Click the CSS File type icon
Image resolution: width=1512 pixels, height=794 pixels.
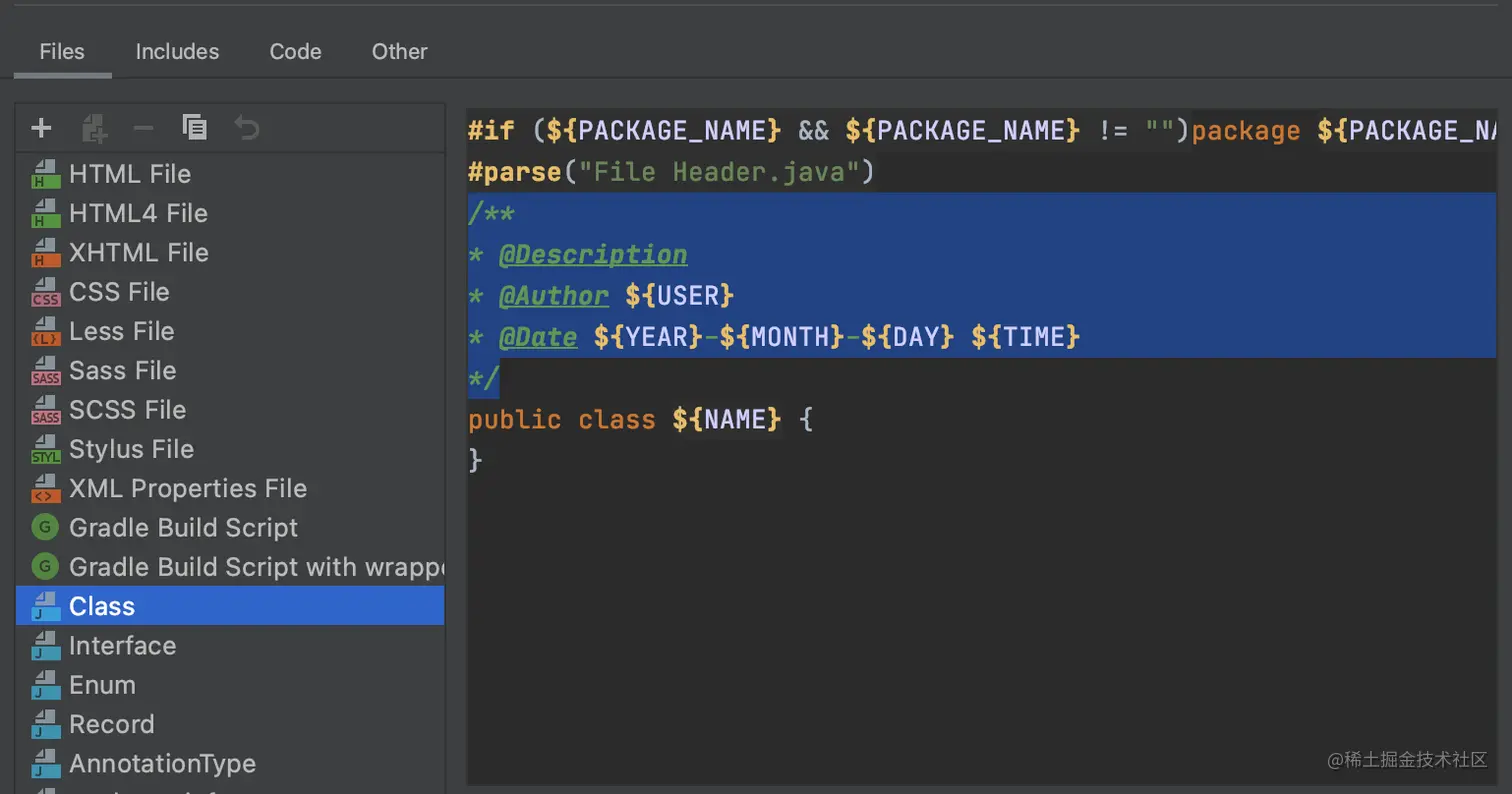click(x=45, y=293)
